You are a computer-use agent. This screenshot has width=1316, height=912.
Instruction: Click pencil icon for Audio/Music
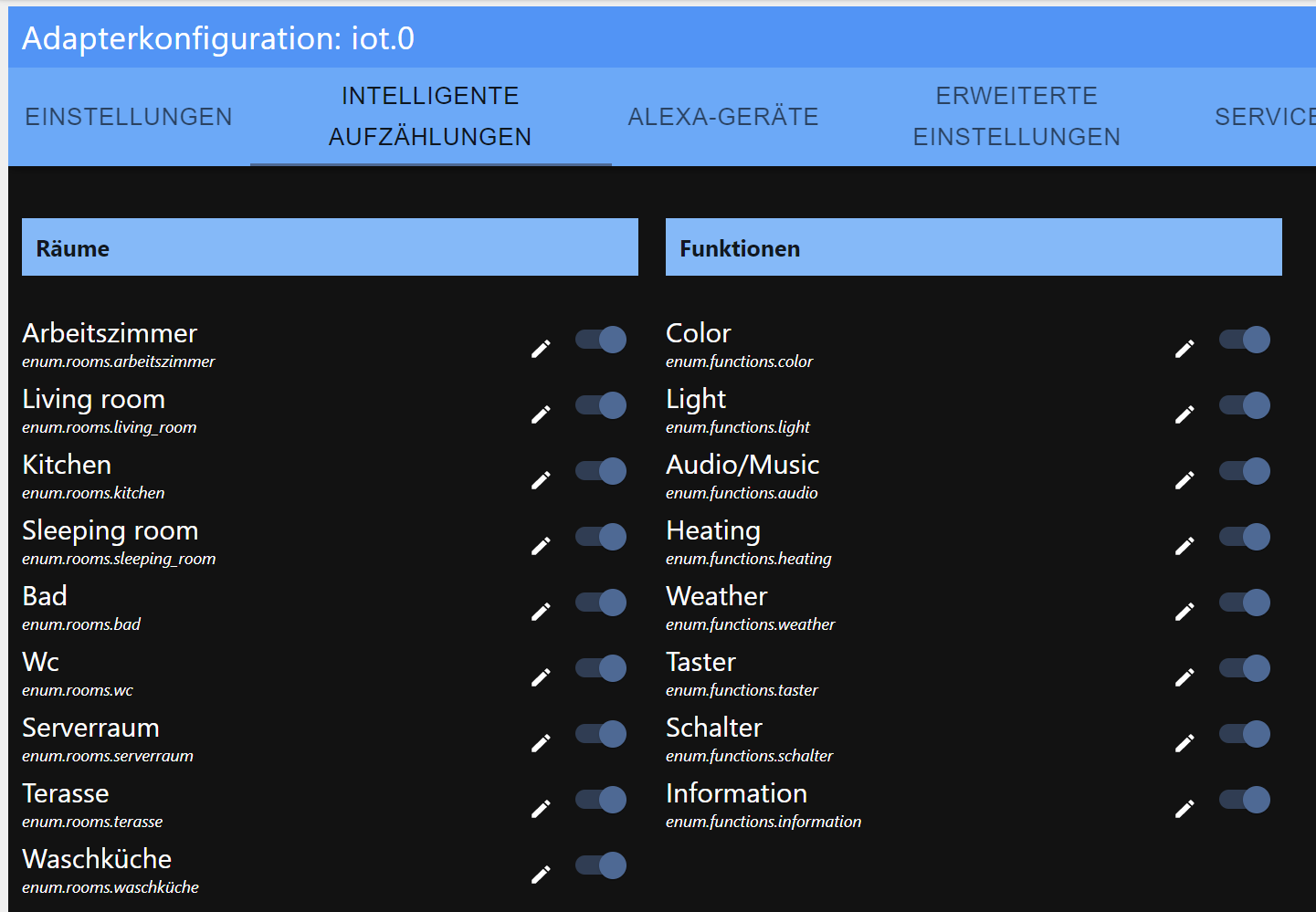(1184, 480)
